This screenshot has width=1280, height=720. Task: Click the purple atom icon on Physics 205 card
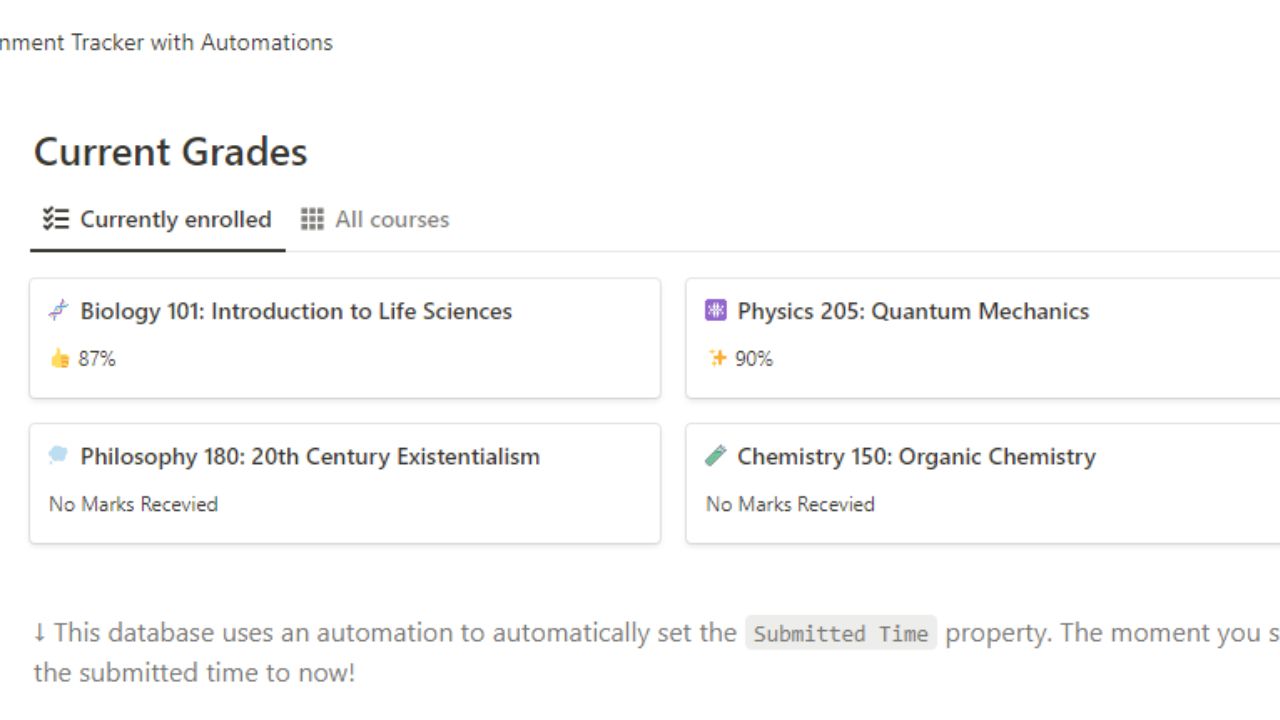pyautogui.click(x=714, y=311)
